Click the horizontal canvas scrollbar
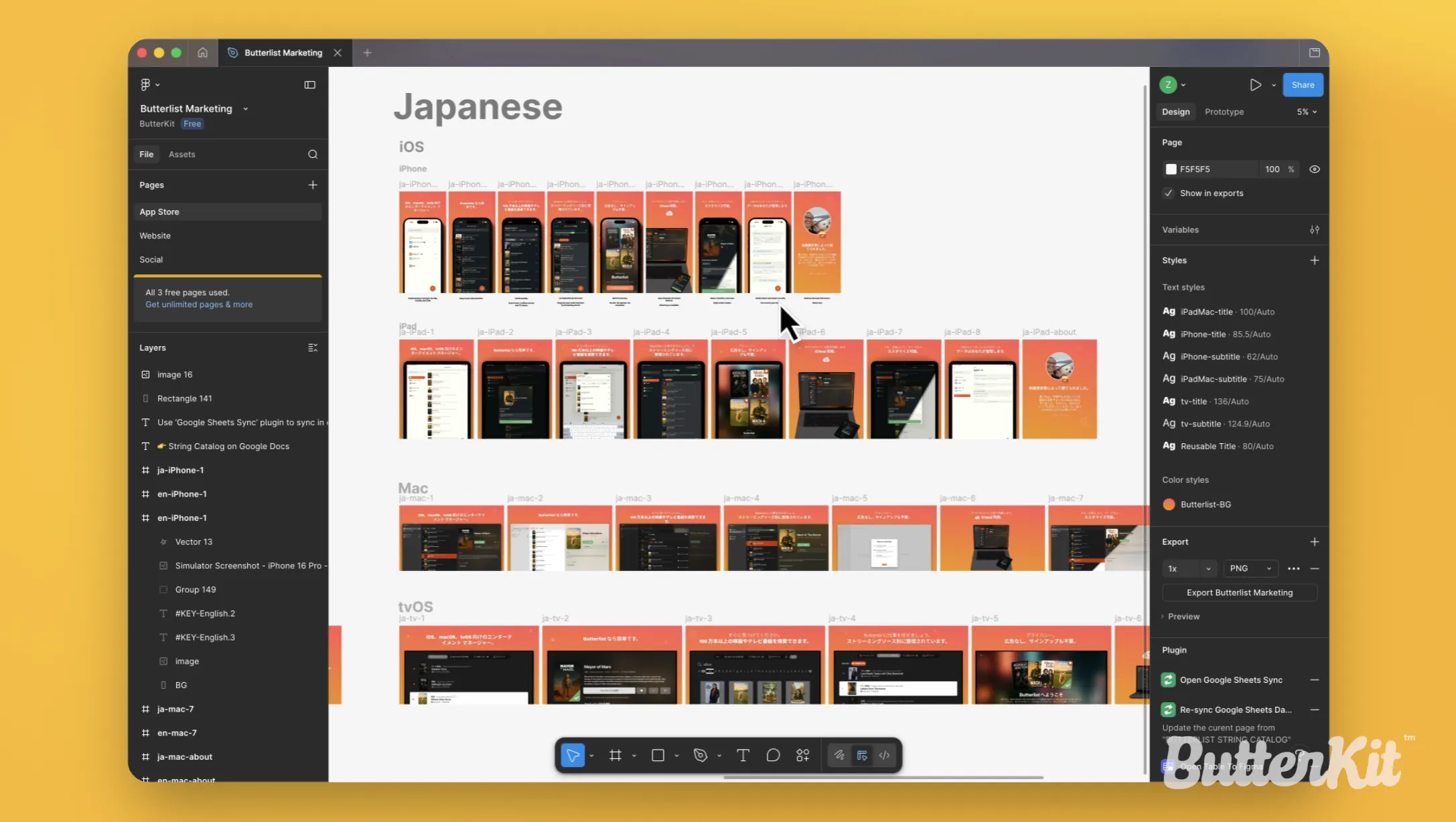1456x822 pixels. pyautogui.click(x=883, y=777)
